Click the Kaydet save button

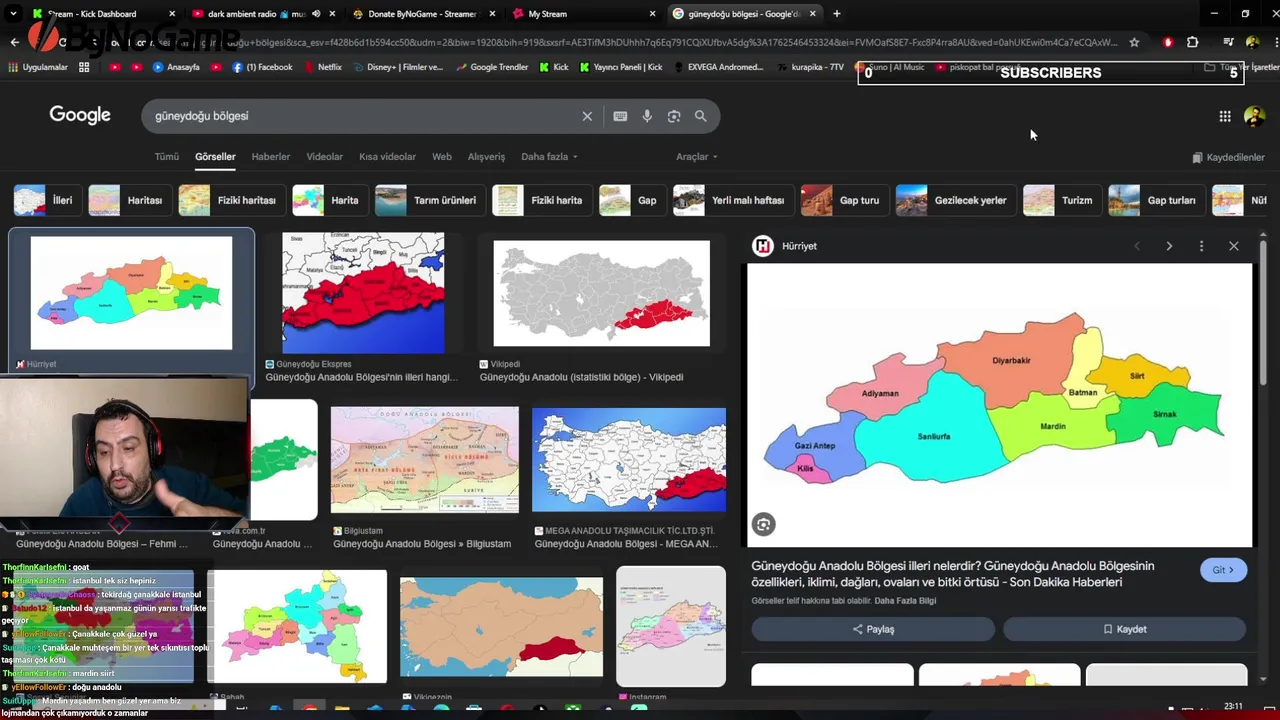point(1124,629)
